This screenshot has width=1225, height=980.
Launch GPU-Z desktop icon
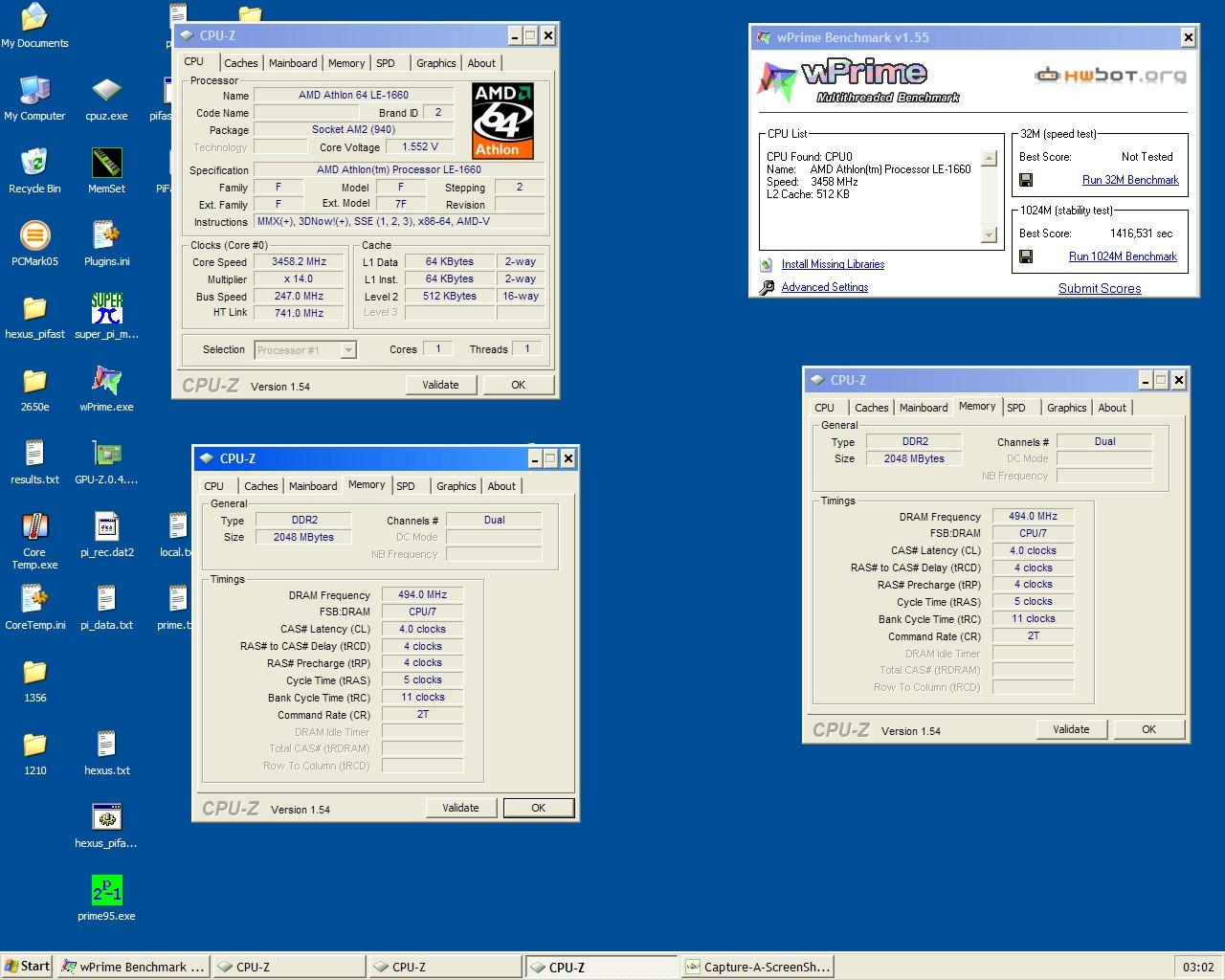(x=106, y=462)
